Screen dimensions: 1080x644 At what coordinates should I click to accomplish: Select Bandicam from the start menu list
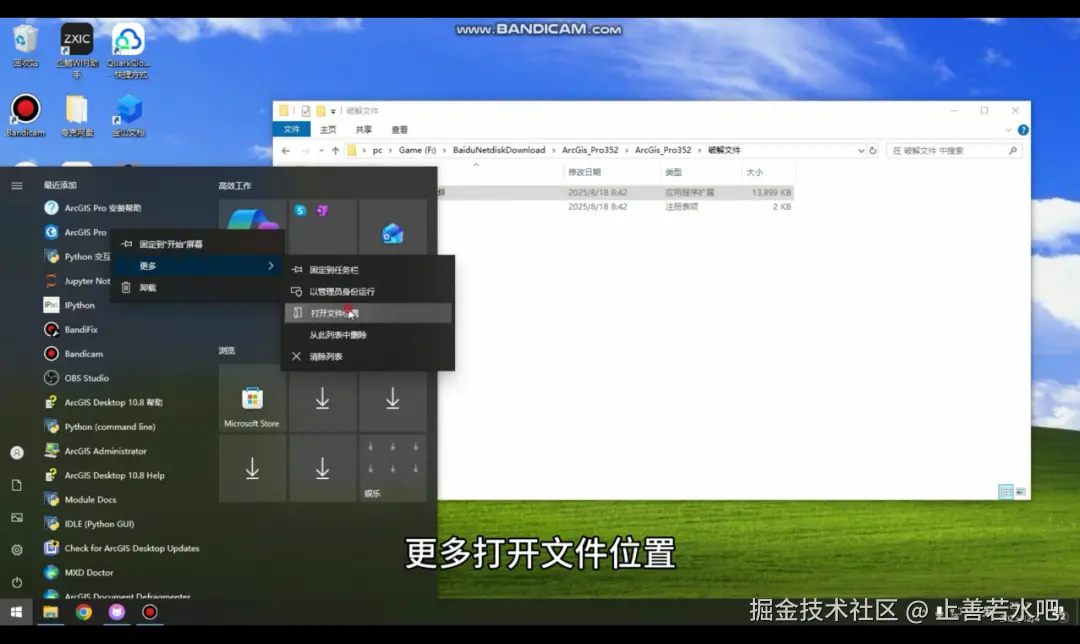(84, 353)
